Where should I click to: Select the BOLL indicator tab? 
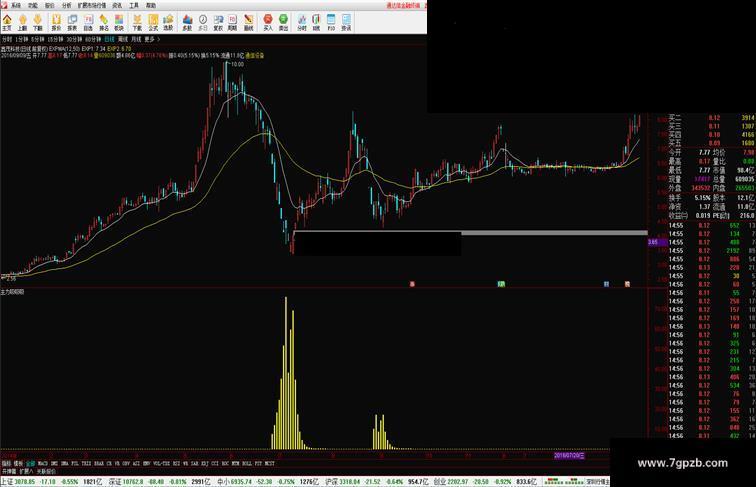point(247,463)
